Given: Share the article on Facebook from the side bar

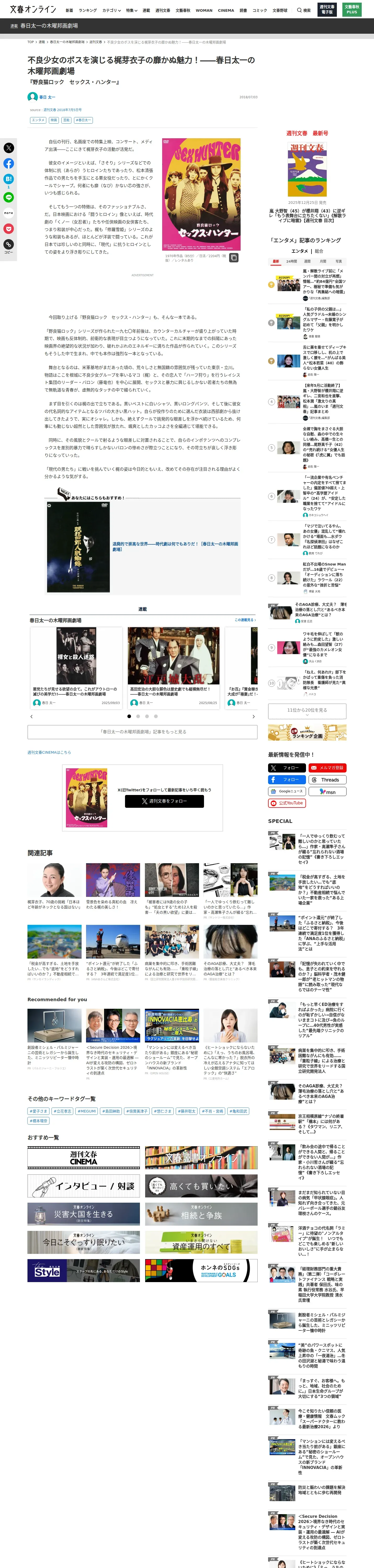Looking at the screenshot, I should click(9, 163).
